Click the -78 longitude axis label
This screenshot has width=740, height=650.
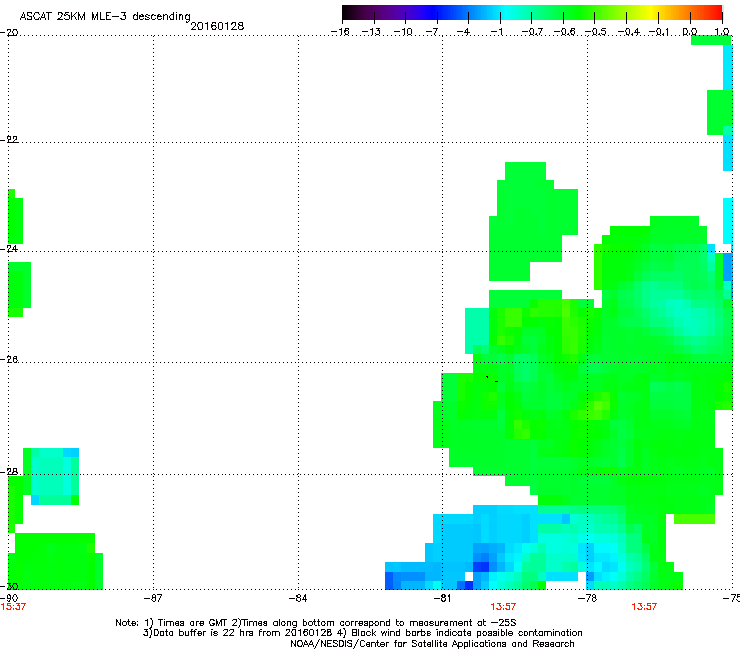coord(587,598)
